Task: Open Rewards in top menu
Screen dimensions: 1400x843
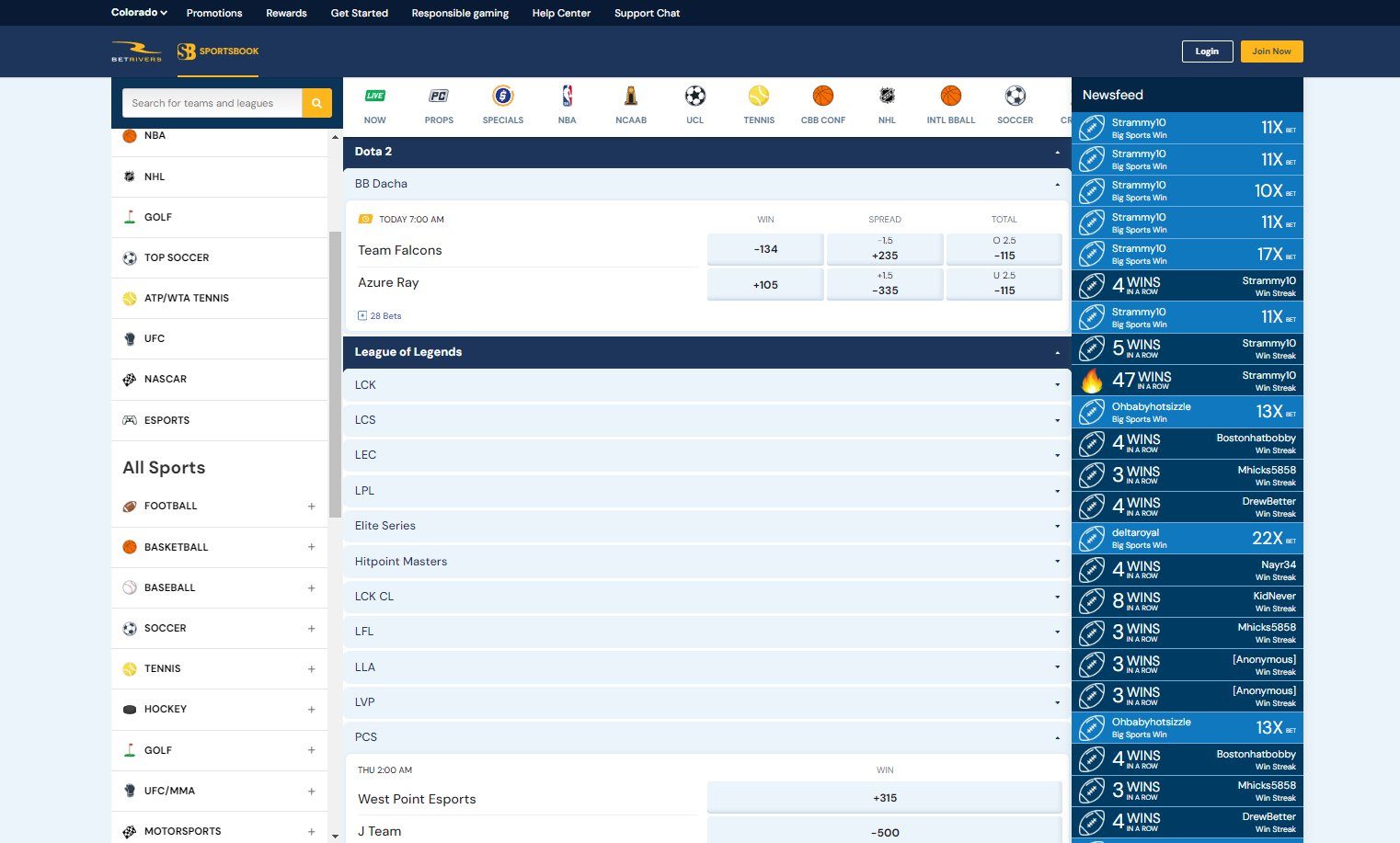Action: pyautogui.click(x=286, y=13)
